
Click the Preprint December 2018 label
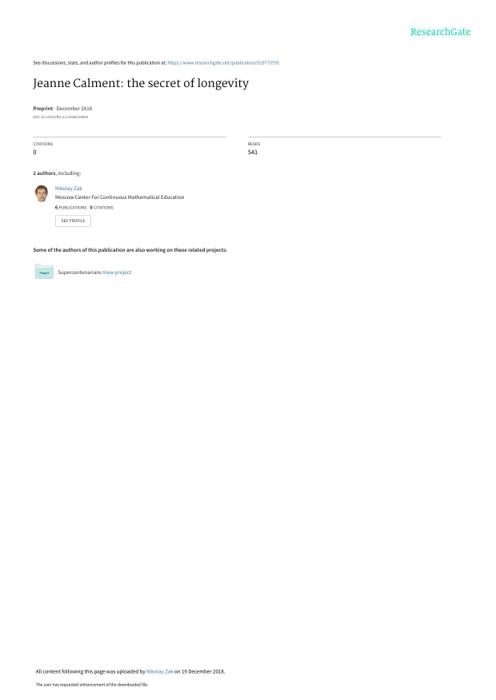[63, 108]
